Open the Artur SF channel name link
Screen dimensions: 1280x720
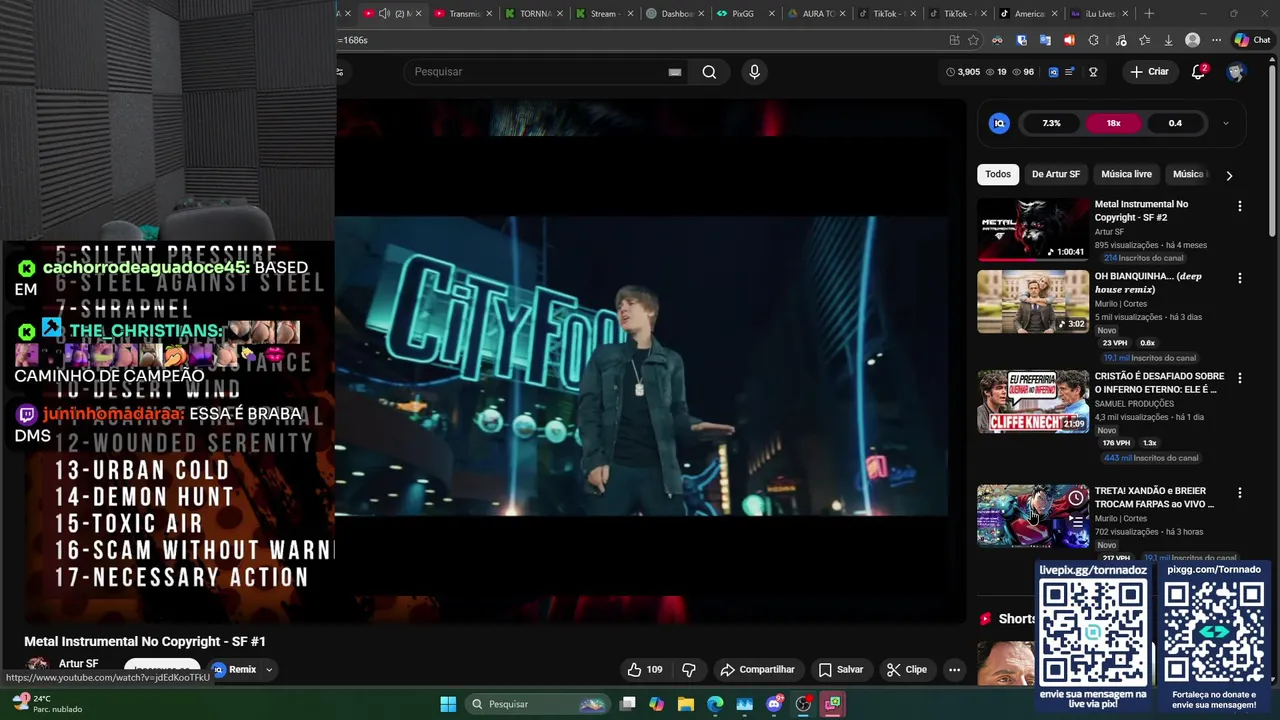pos(78,664)
